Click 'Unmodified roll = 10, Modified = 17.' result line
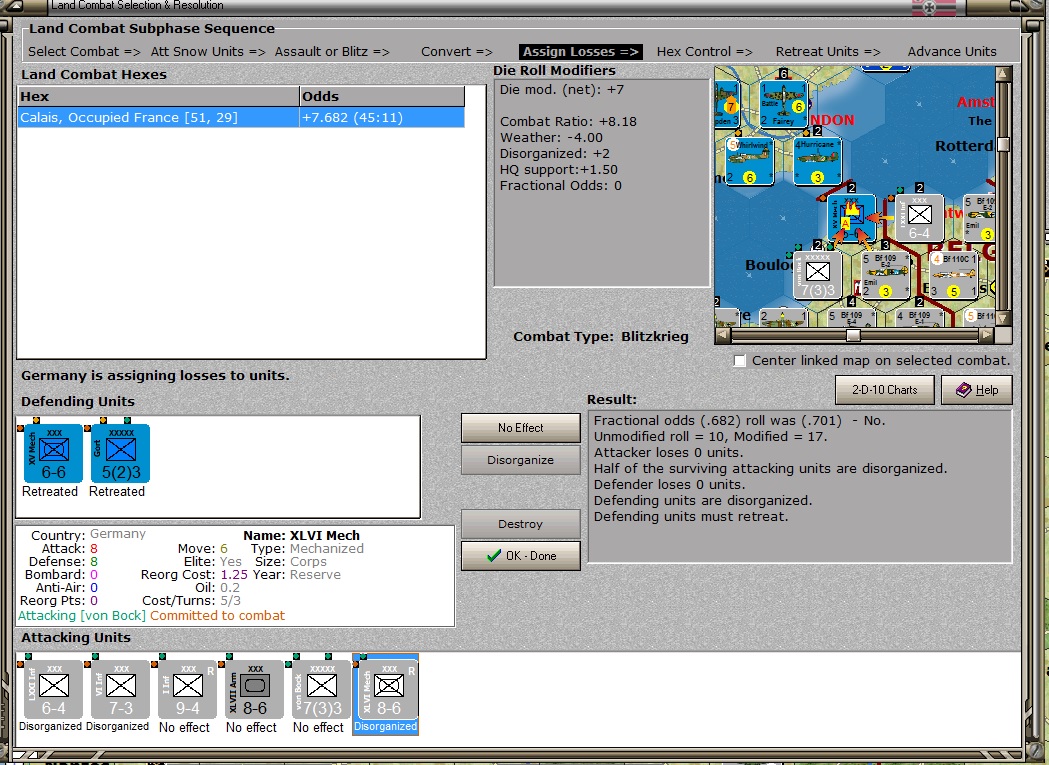The image size is (1049, 765). coord(710,436)
